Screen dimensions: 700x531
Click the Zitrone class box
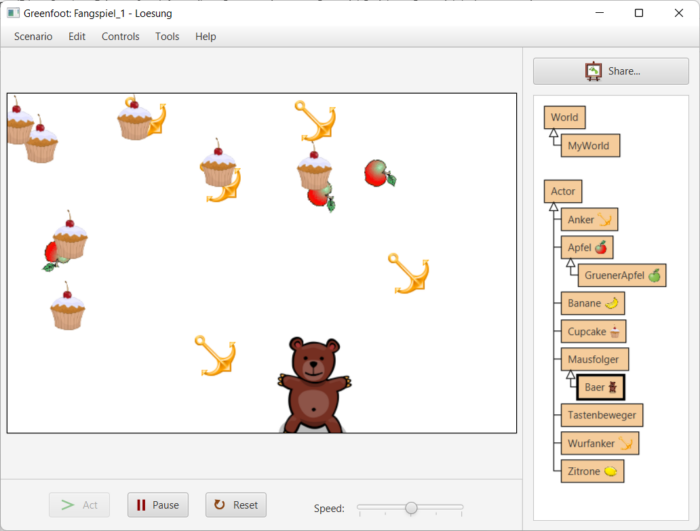click(592, 470)
